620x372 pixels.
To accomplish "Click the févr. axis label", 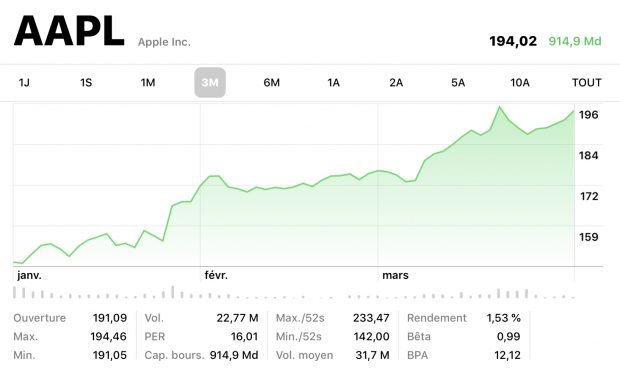I will click(x=216, y=275).
